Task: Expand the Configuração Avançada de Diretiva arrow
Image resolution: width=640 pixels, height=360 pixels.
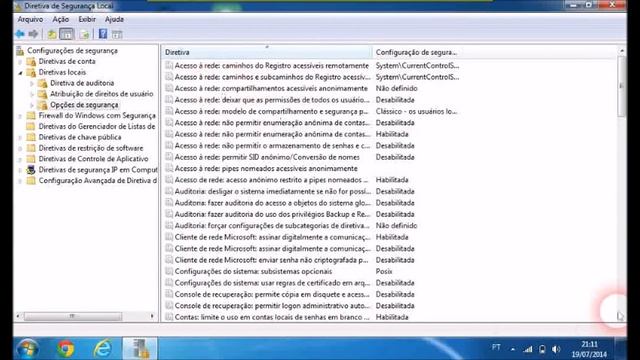Action: coord(20,181)
